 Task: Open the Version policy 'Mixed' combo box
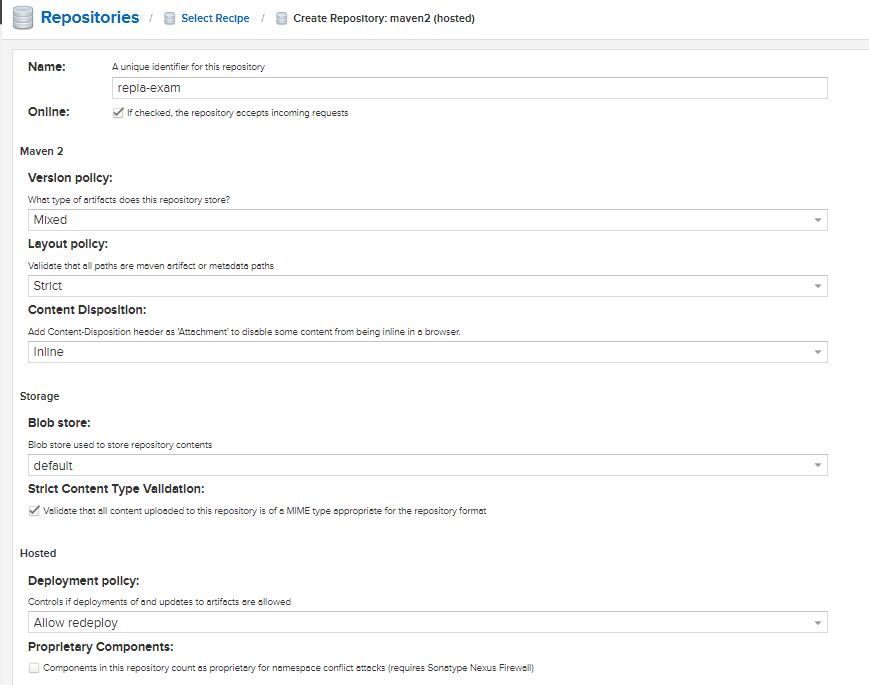click(x=418, y=220)
